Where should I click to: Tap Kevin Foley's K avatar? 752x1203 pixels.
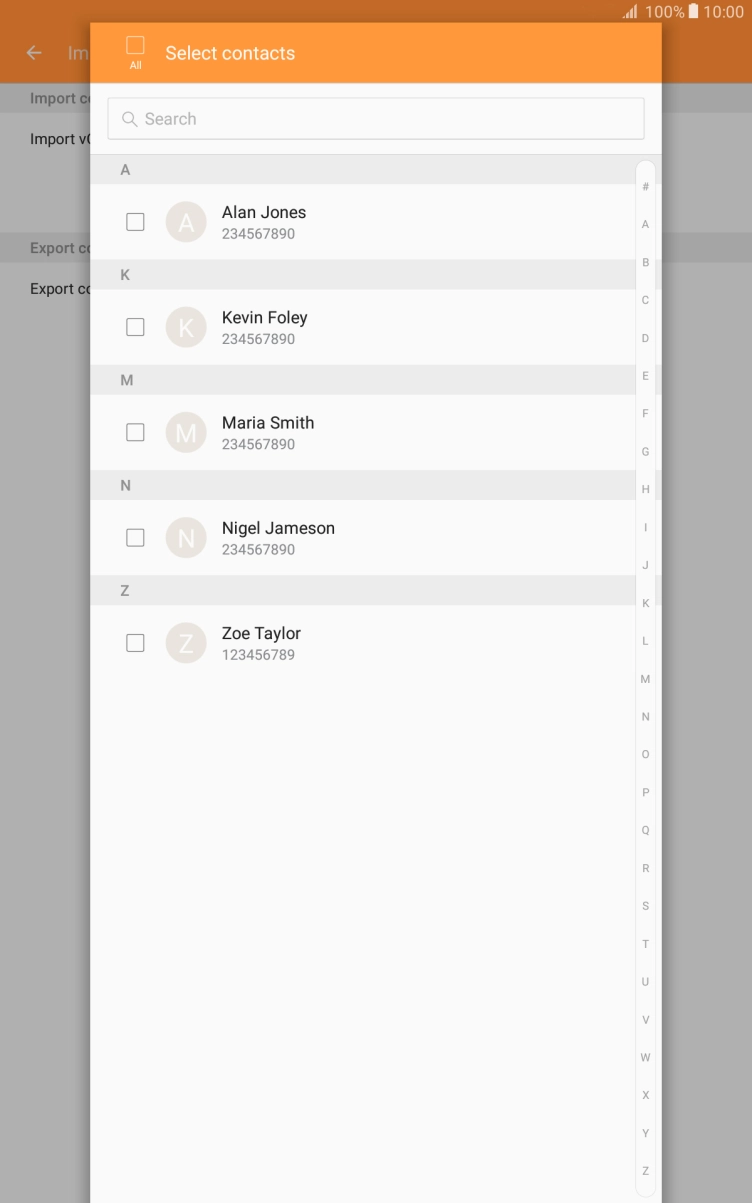click(186, 327)
